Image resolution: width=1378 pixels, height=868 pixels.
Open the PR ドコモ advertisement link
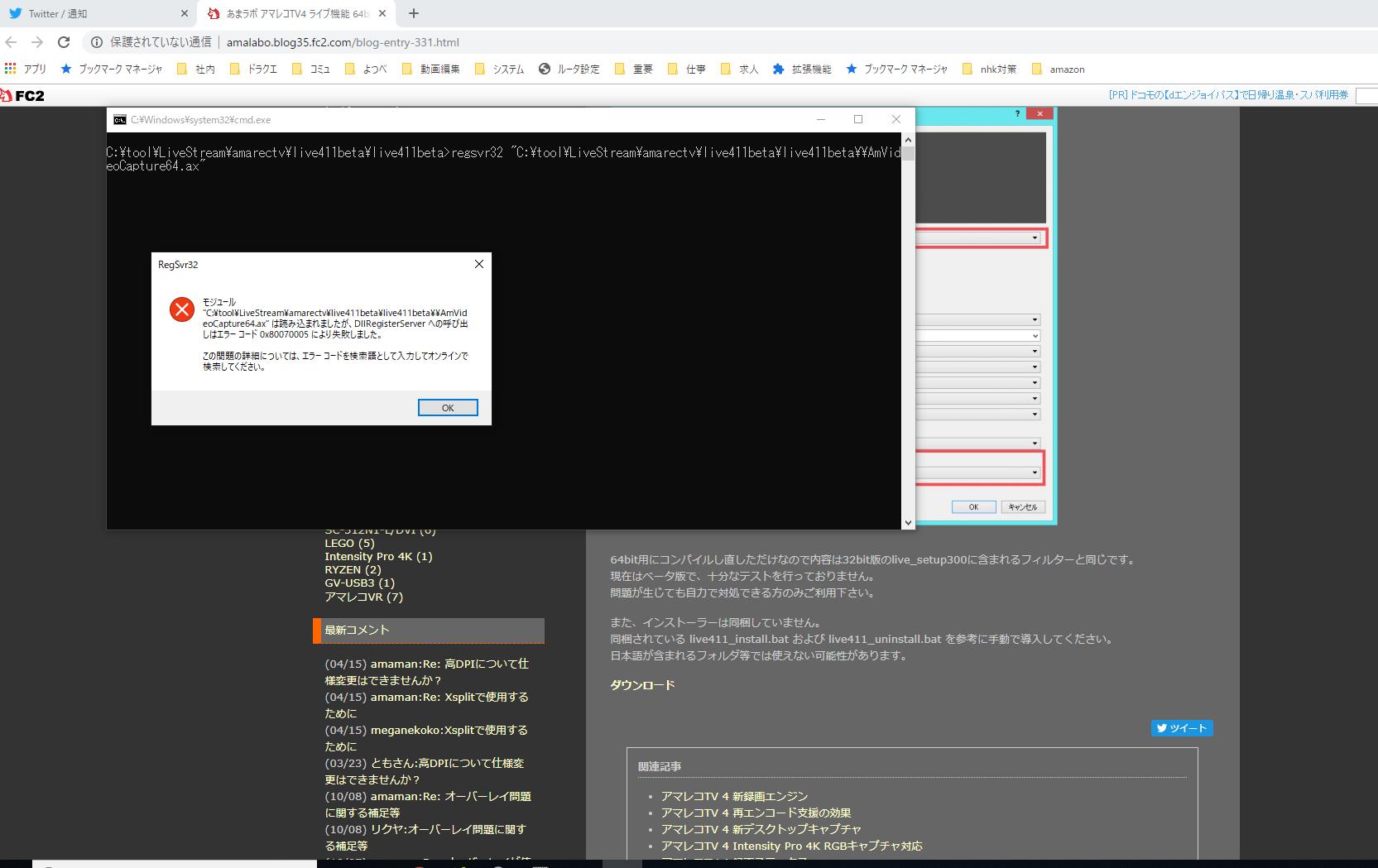point(1228,95)
